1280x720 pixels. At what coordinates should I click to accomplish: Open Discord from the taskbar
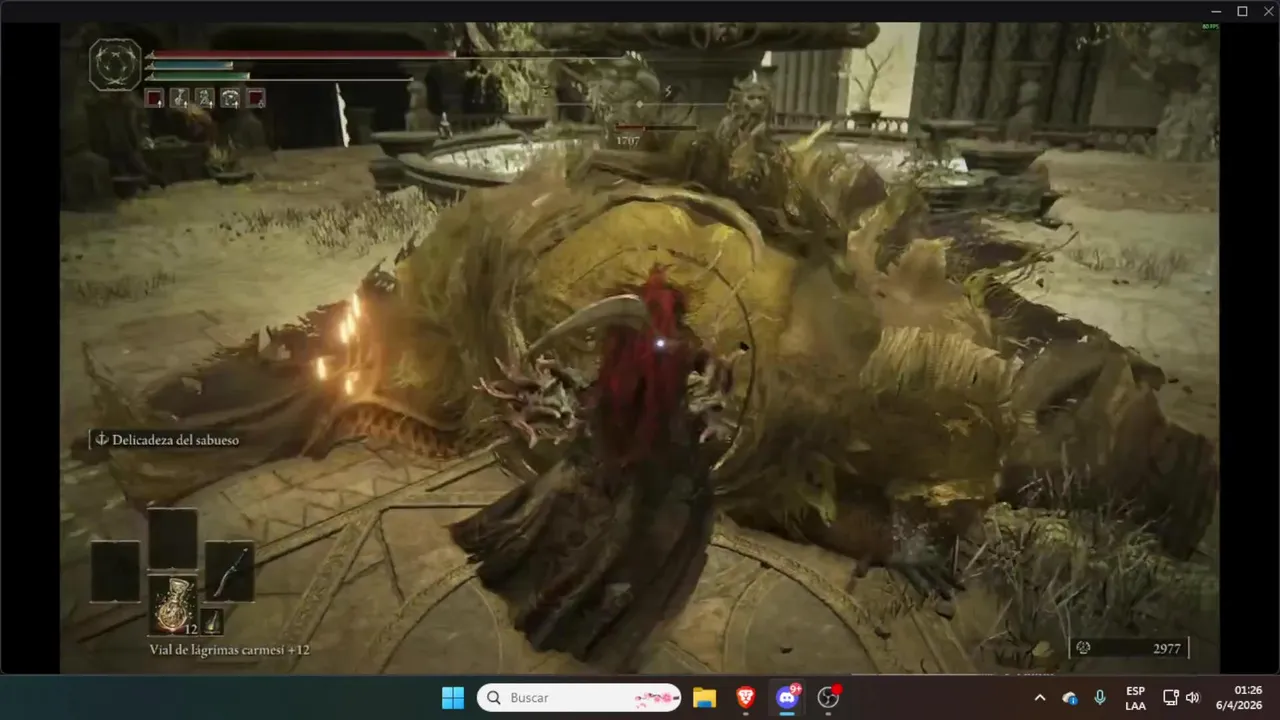coord(787,697)
